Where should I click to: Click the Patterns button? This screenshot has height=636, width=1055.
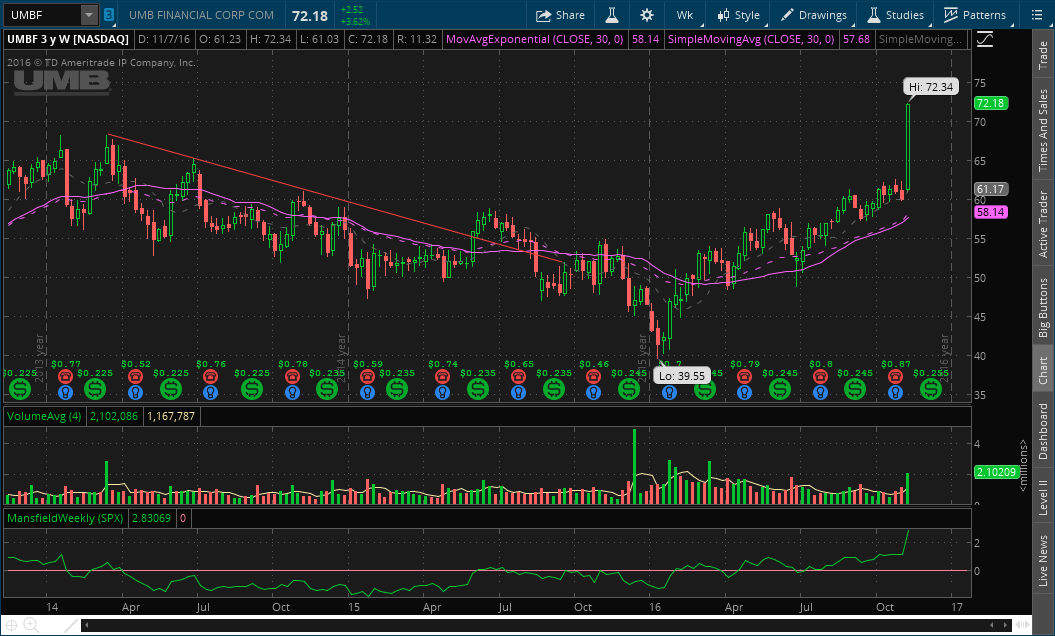[x=974, y=15]
